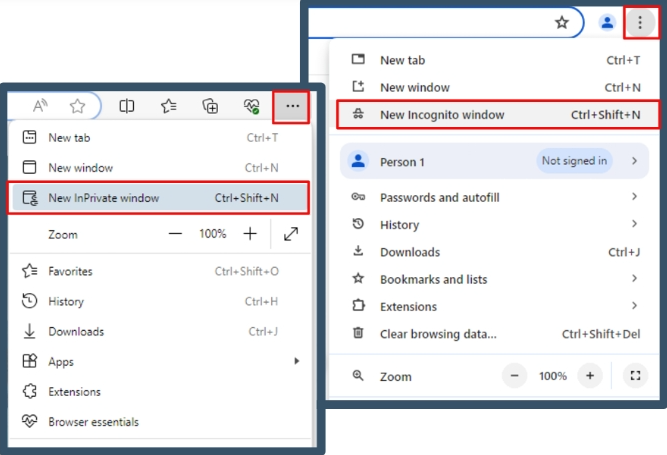This screenshot has height=455, width=667.
Task: Open Browser essentials in Edge menu
Action: [x=160, y=422]
